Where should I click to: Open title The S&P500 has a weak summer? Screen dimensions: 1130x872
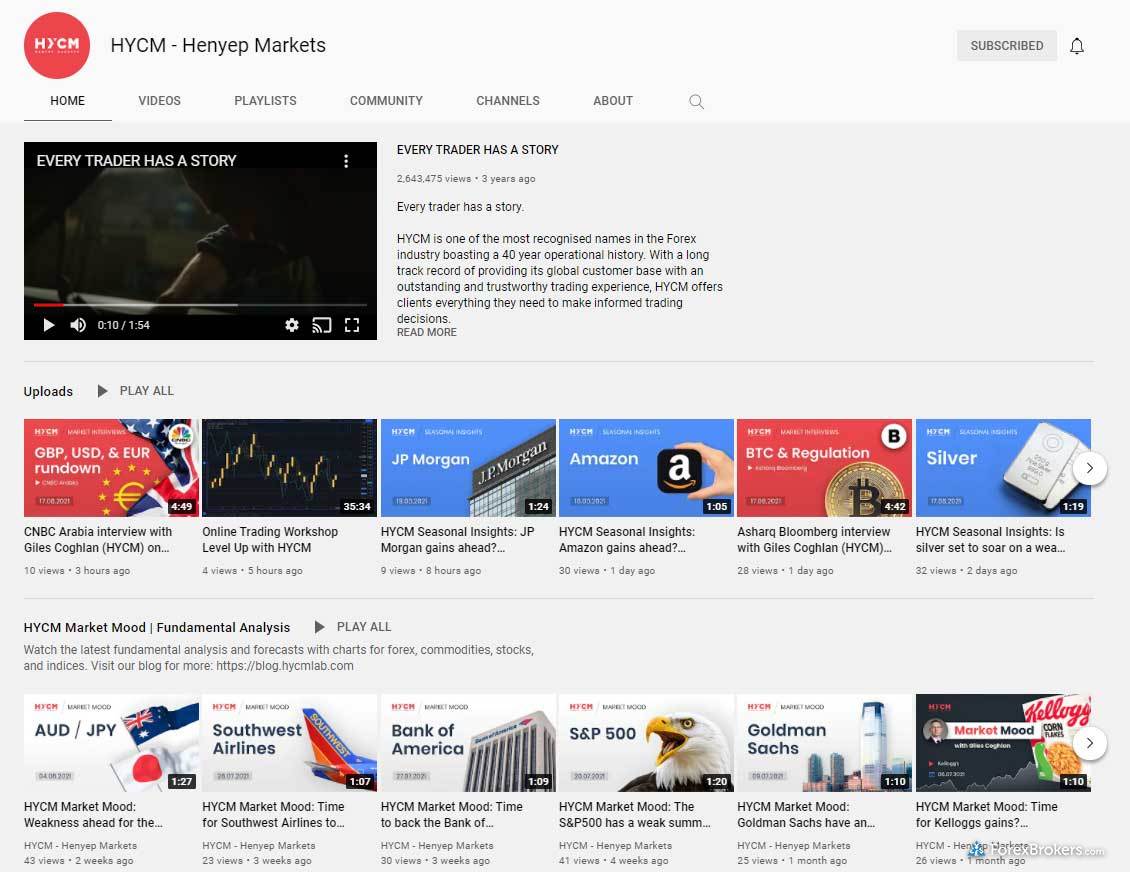(635, 815)
